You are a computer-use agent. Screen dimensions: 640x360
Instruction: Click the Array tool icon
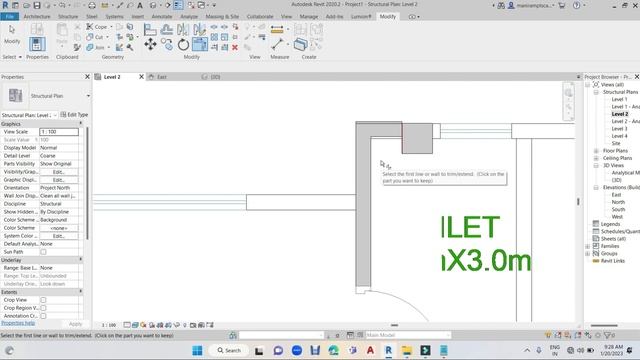pyautogui.click(x=214, y=37)
